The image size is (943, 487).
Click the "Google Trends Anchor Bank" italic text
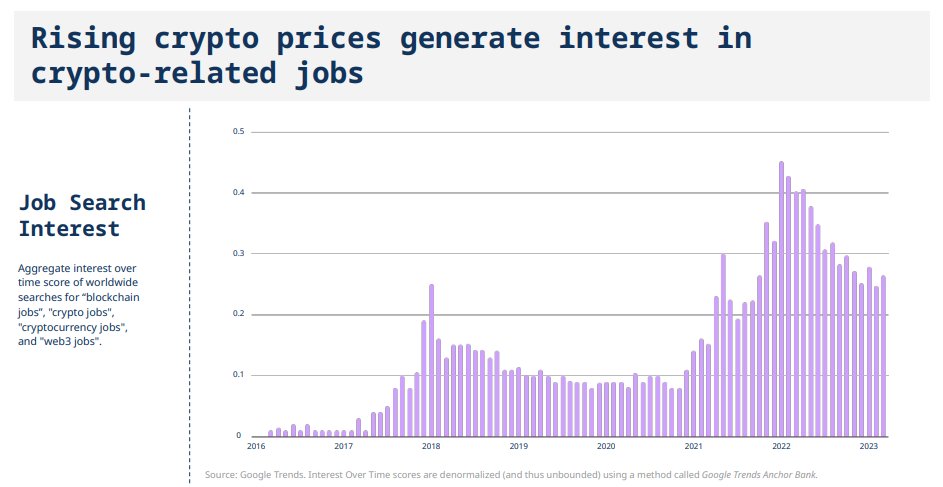[x=758, y=474]
